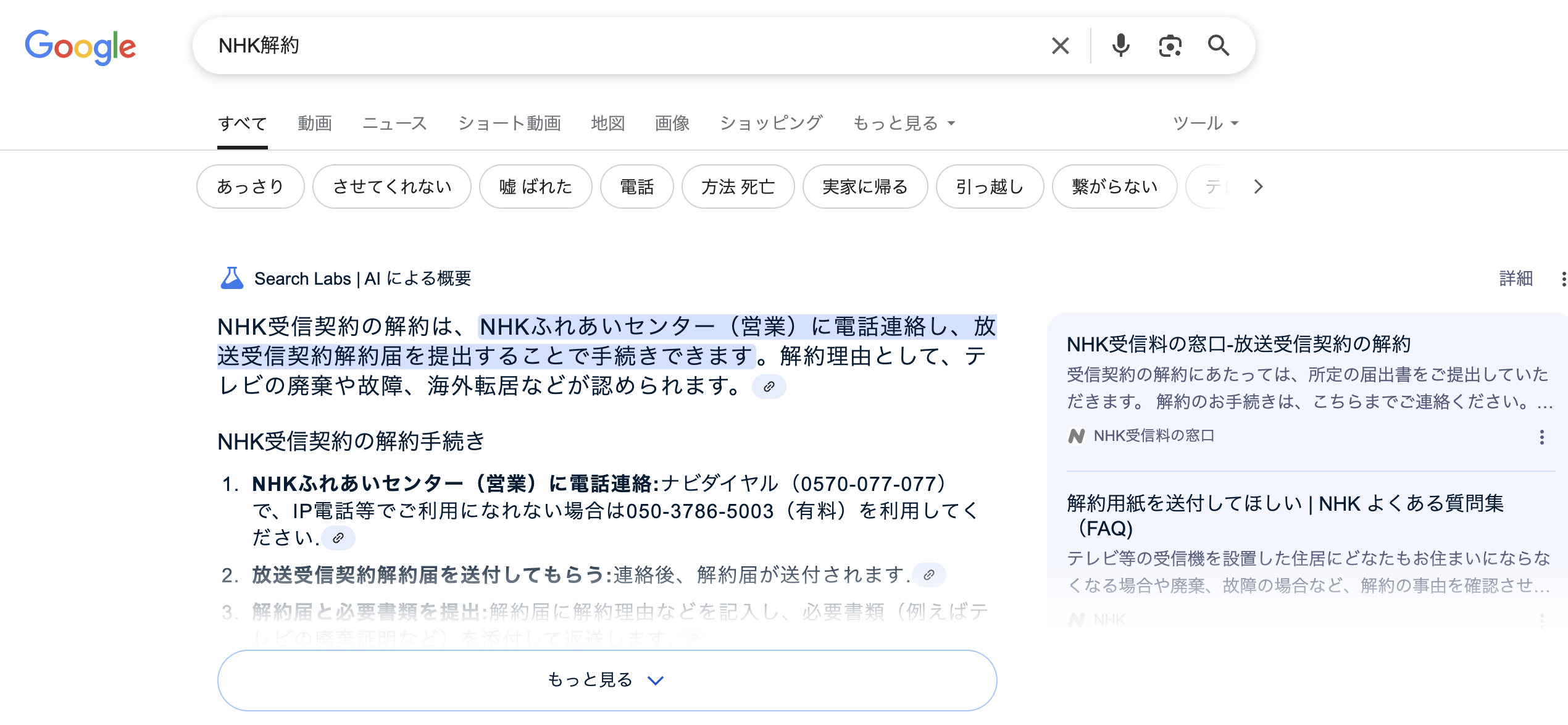Select the 繋がらない suggestion chip
This screenshot has width=1568, height=725.
1114,186
